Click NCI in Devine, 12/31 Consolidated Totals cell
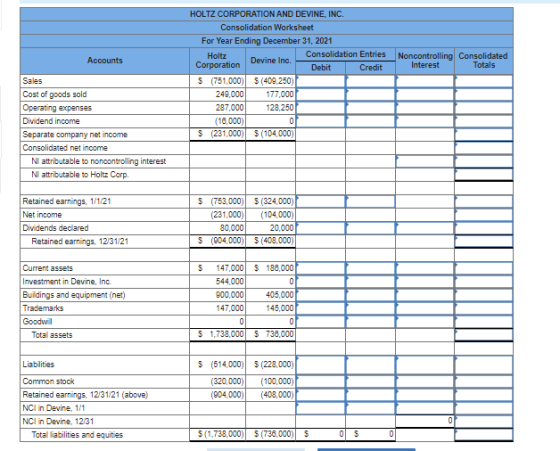 pos(484,421)
